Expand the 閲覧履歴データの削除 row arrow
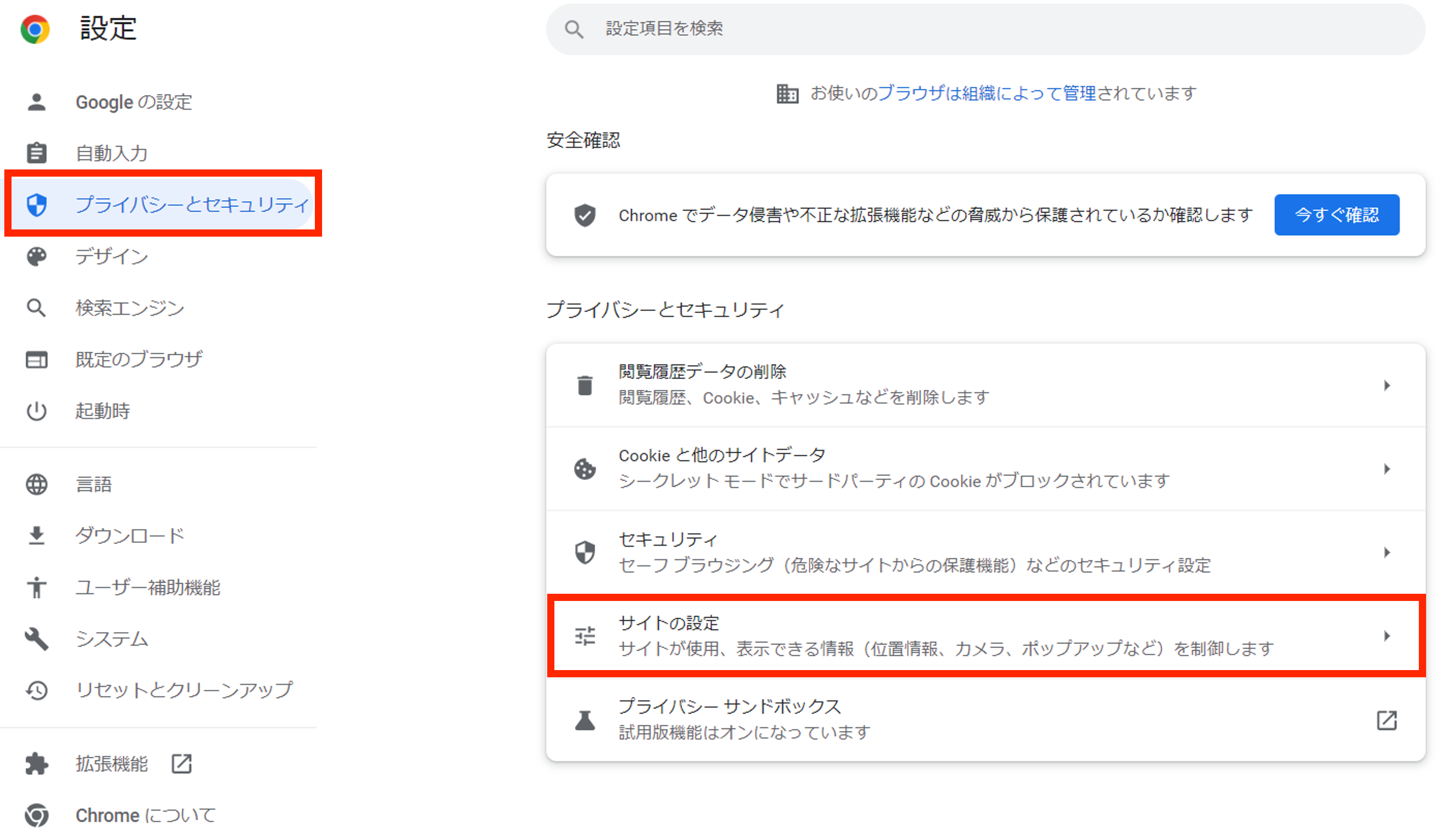The width and height of the screenshot is (1451, 840). pyautogui.click(x=1387, y=385)
